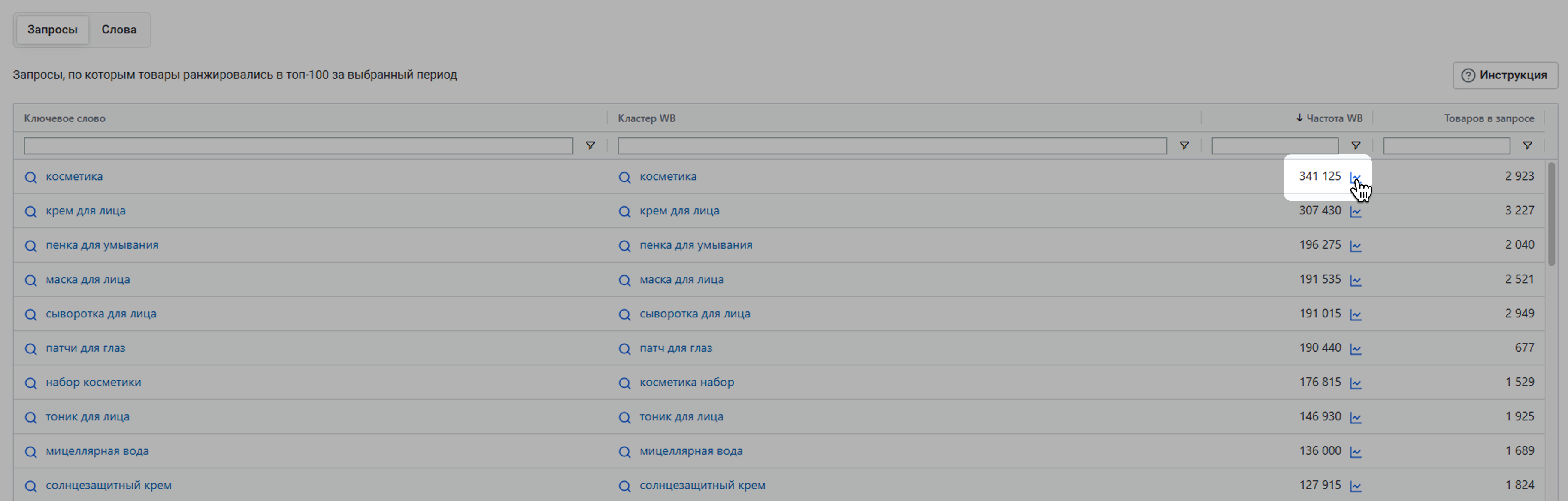Image resolution: width=1568 pixels, height=501 pixels.
Task: Sort by Товаров в запросе column header
Action: (x=1489, y=118)
